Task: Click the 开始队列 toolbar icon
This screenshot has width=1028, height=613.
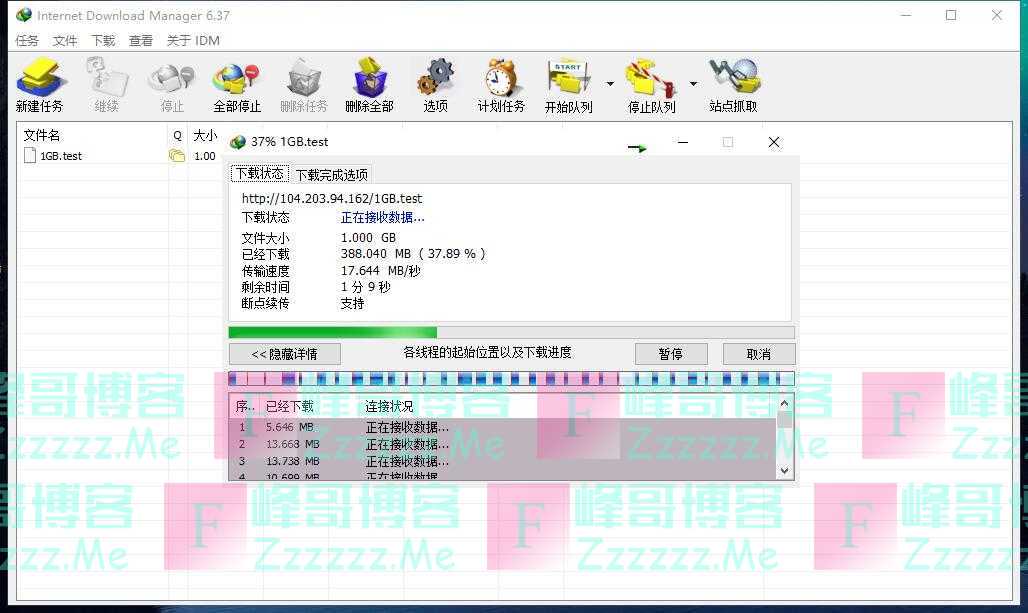Action: click(x=567, y=79)
